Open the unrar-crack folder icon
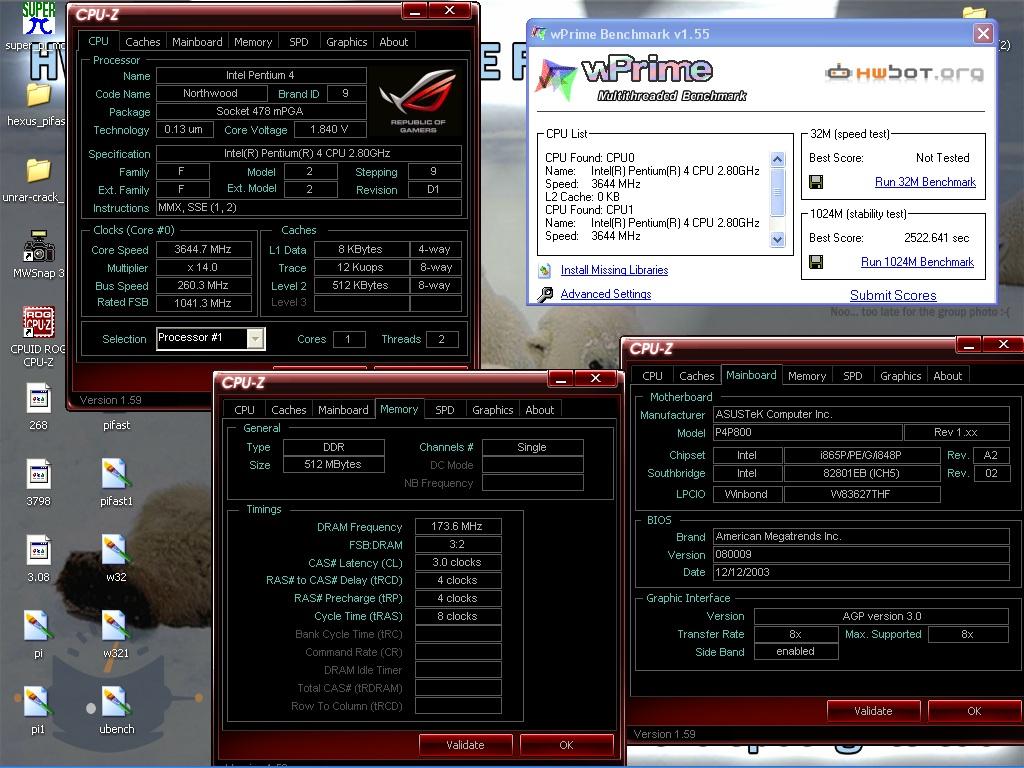 38,171
